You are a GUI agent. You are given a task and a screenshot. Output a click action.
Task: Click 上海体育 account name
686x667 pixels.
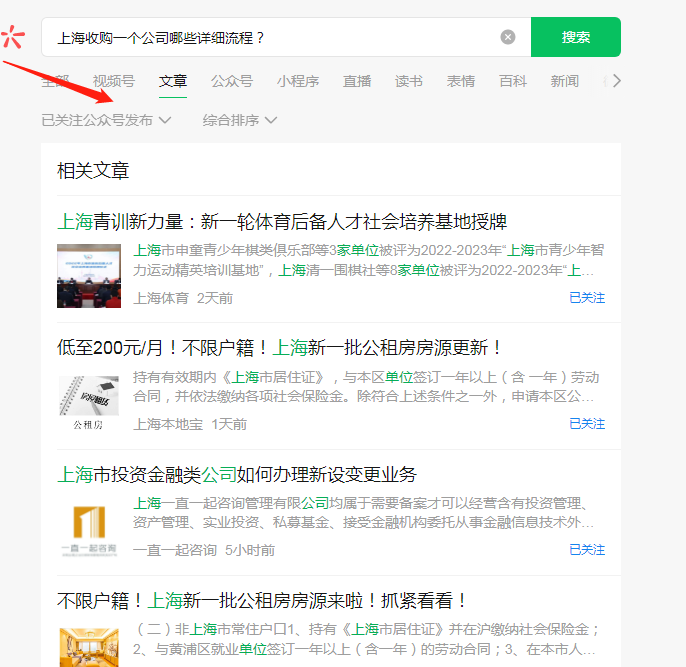pos(161,298)
